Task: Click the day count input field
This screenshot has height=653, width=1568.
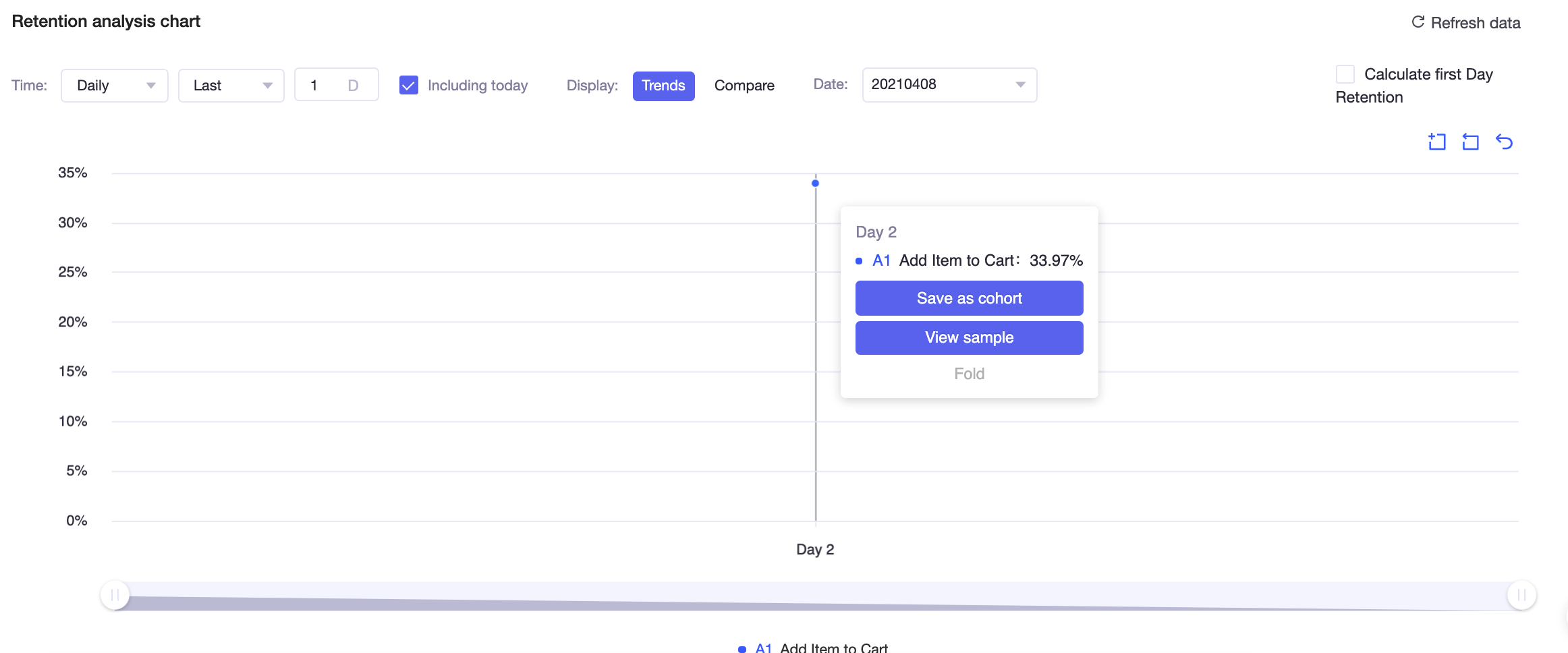Action: 336,85
